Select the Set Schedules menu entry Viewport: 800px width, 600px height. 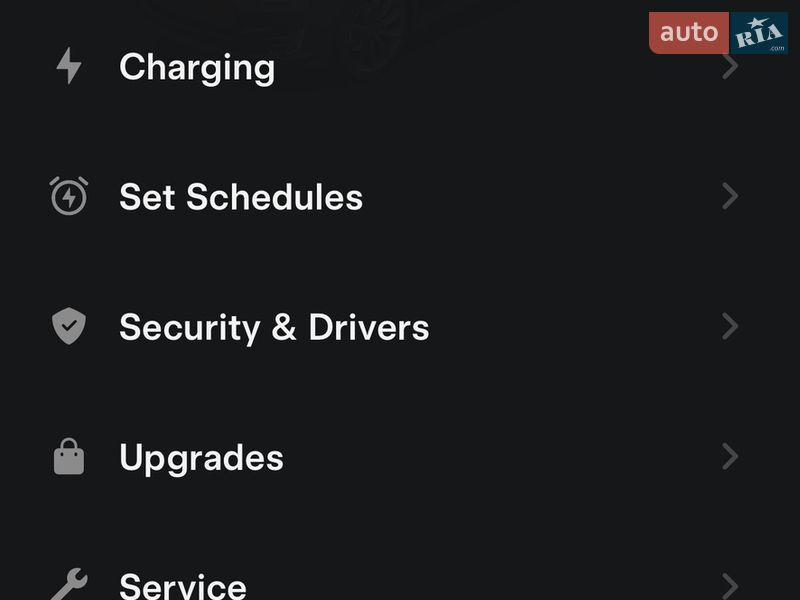point(241,196)
